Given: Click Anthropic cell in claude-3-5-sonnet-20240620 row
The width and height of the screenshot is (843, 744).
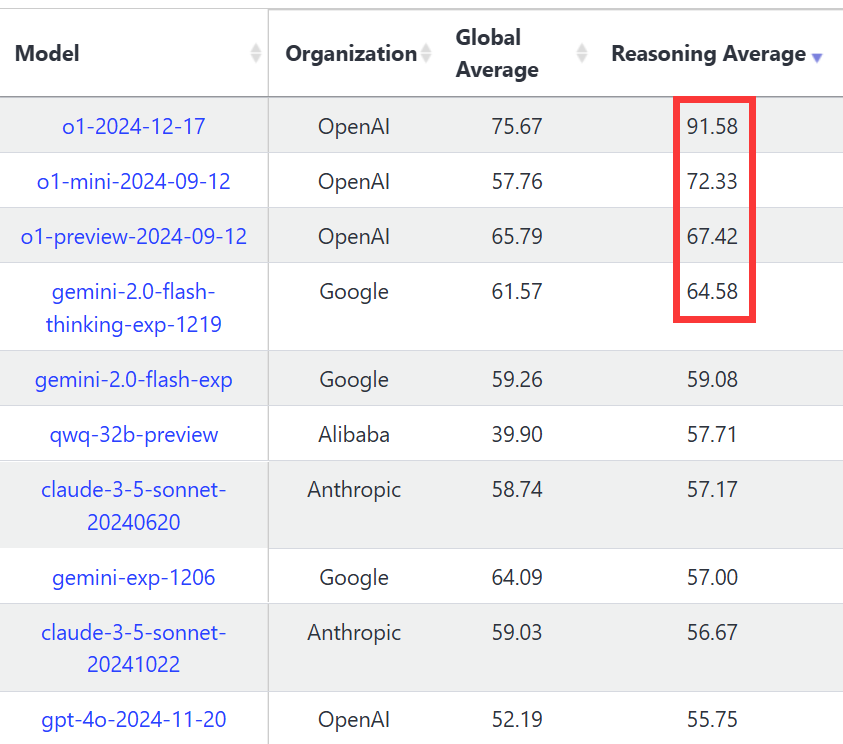Looking at the screenshot, I should click(354, 490).
